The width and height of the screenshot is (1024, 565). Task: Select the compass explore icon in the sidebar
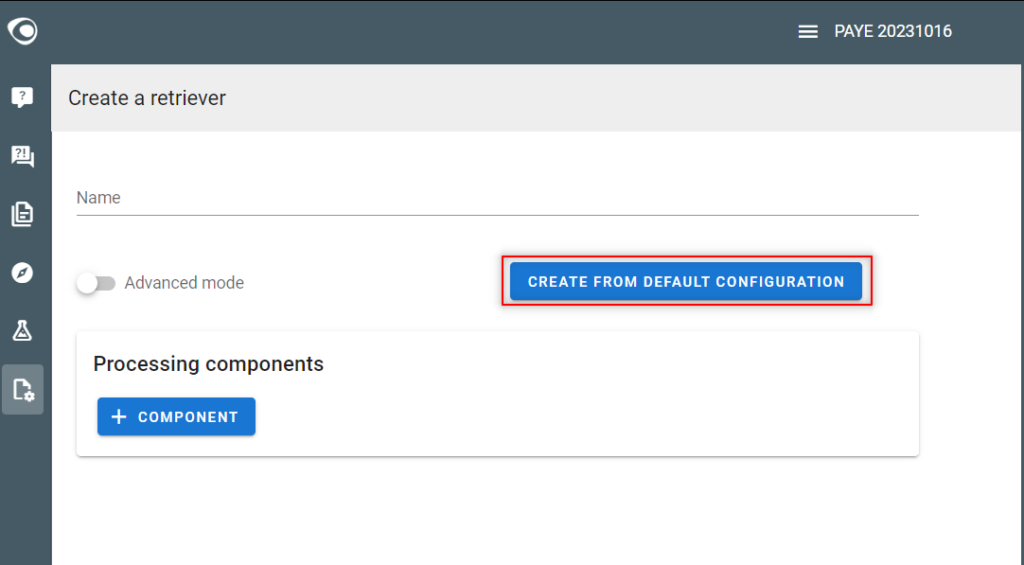coord(22,272)
